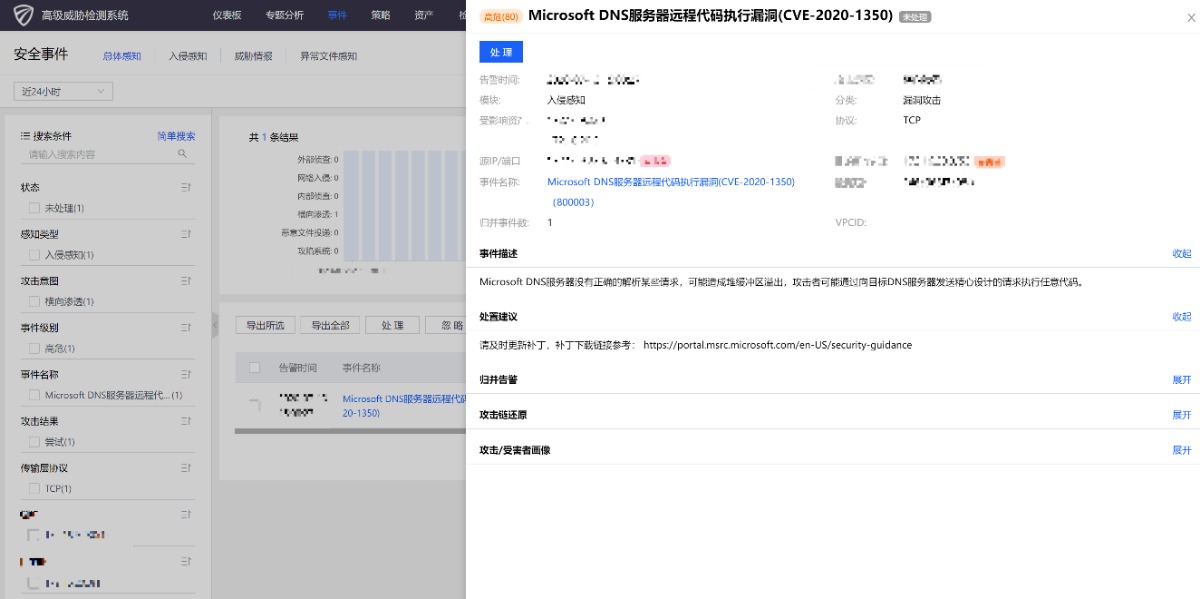Click the 事件名称 column header in the table
This screenshot has width=1200, height=599.
361,368
